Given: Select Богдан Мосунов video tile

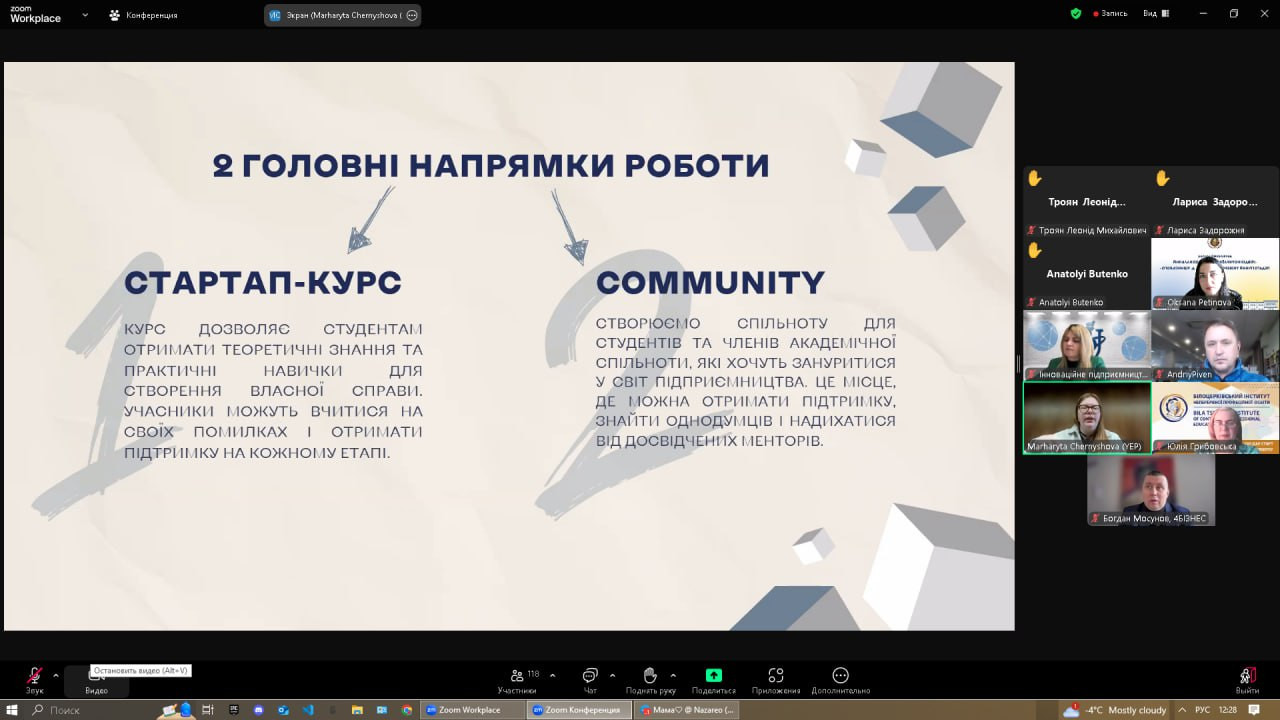Looking at the screenshot, I should (1151, 490).
